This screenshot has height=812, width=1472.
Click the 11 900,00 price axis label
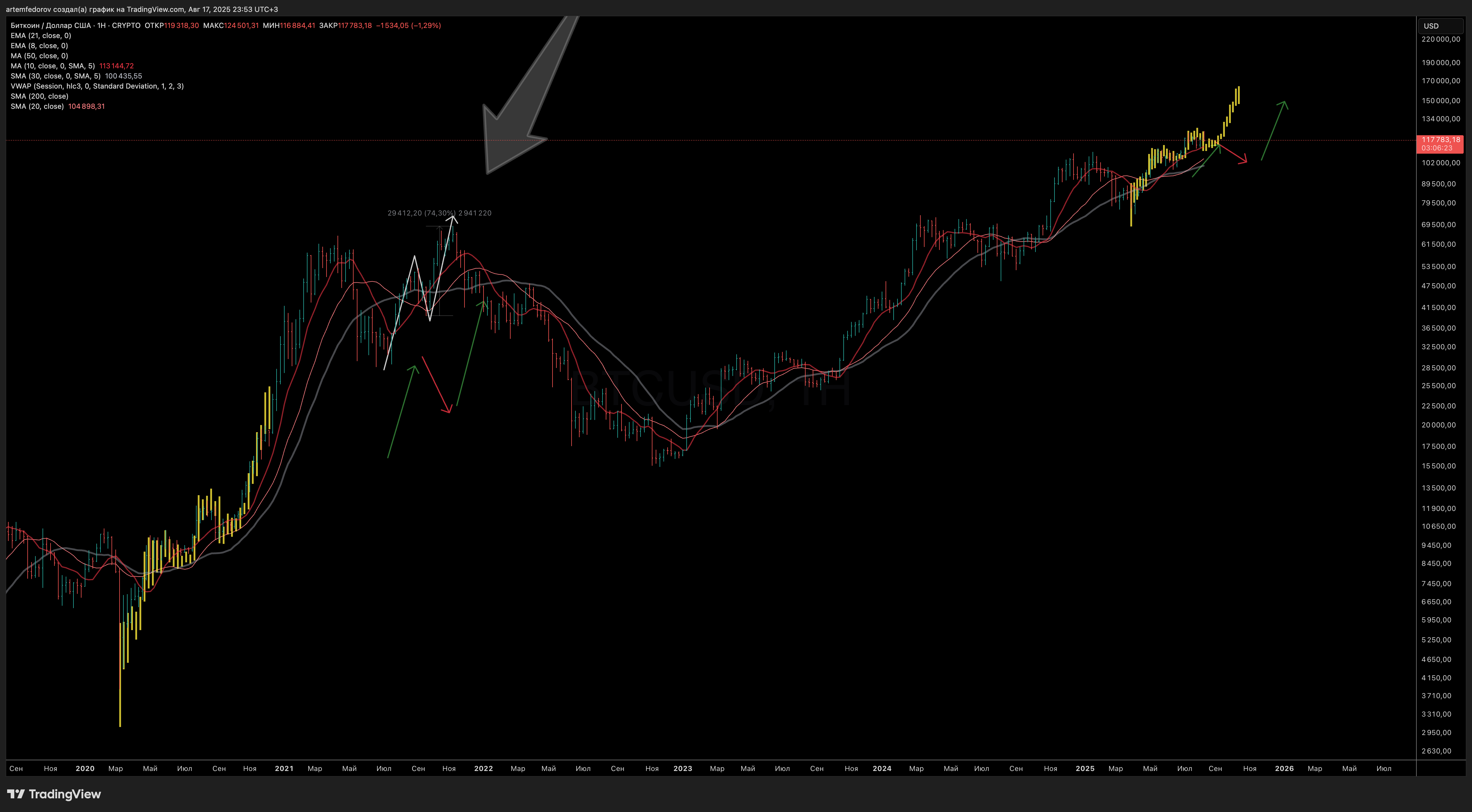pos(1439,509)
